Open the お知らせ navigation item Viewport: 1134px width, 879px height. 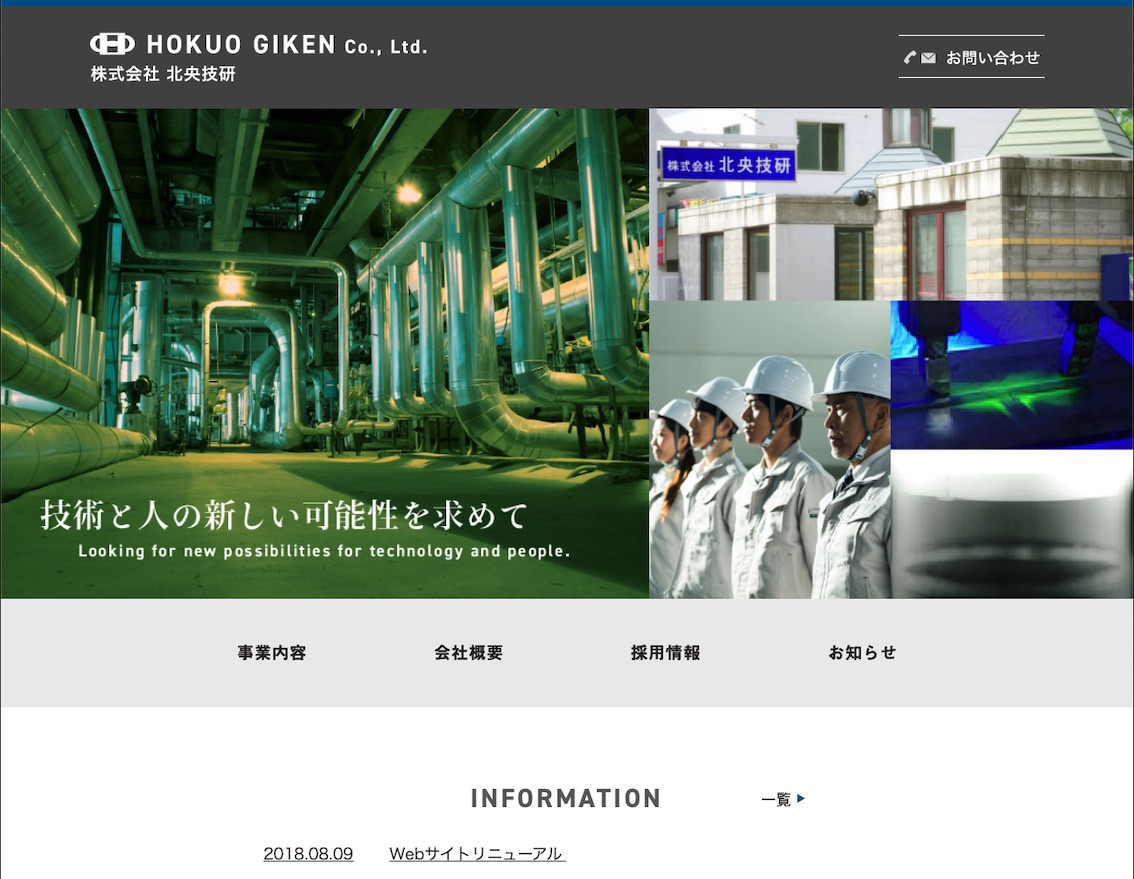862,653
